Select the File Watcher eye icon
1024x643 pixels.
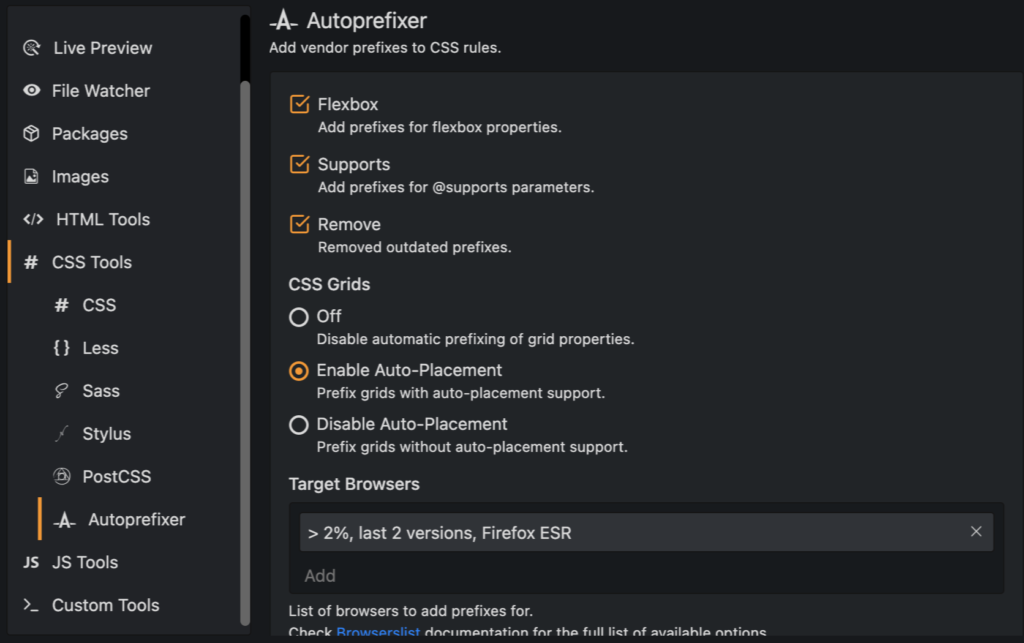pos(31,90)
